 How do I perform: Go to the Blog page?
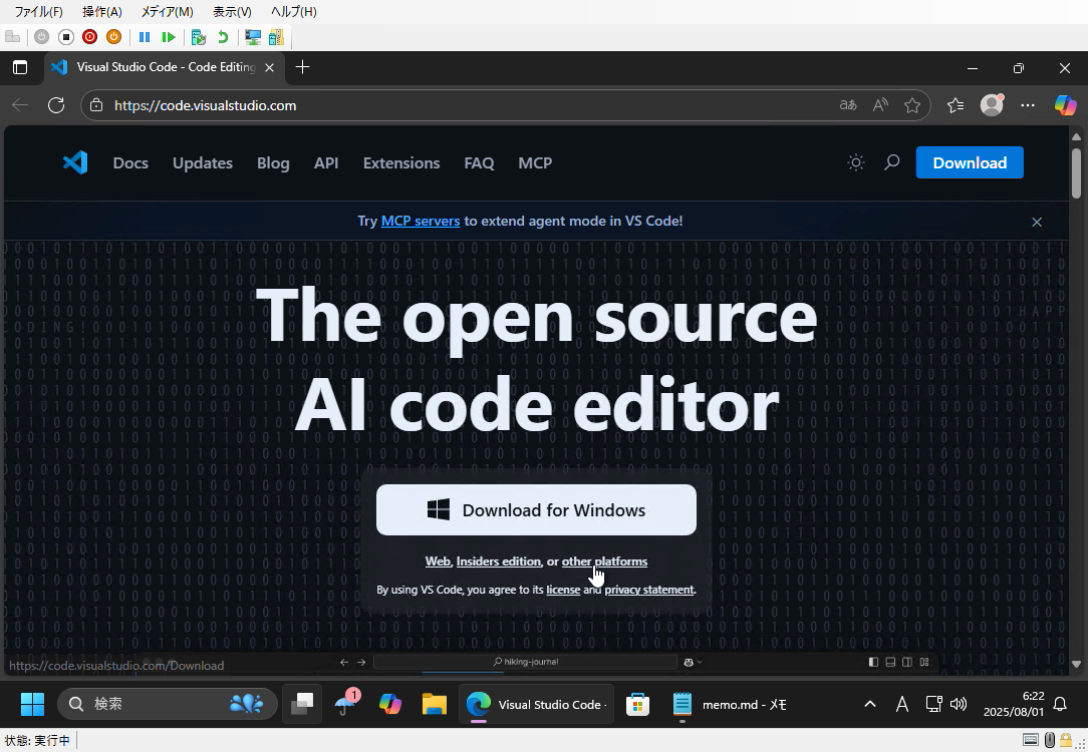(x=273, y=163)
